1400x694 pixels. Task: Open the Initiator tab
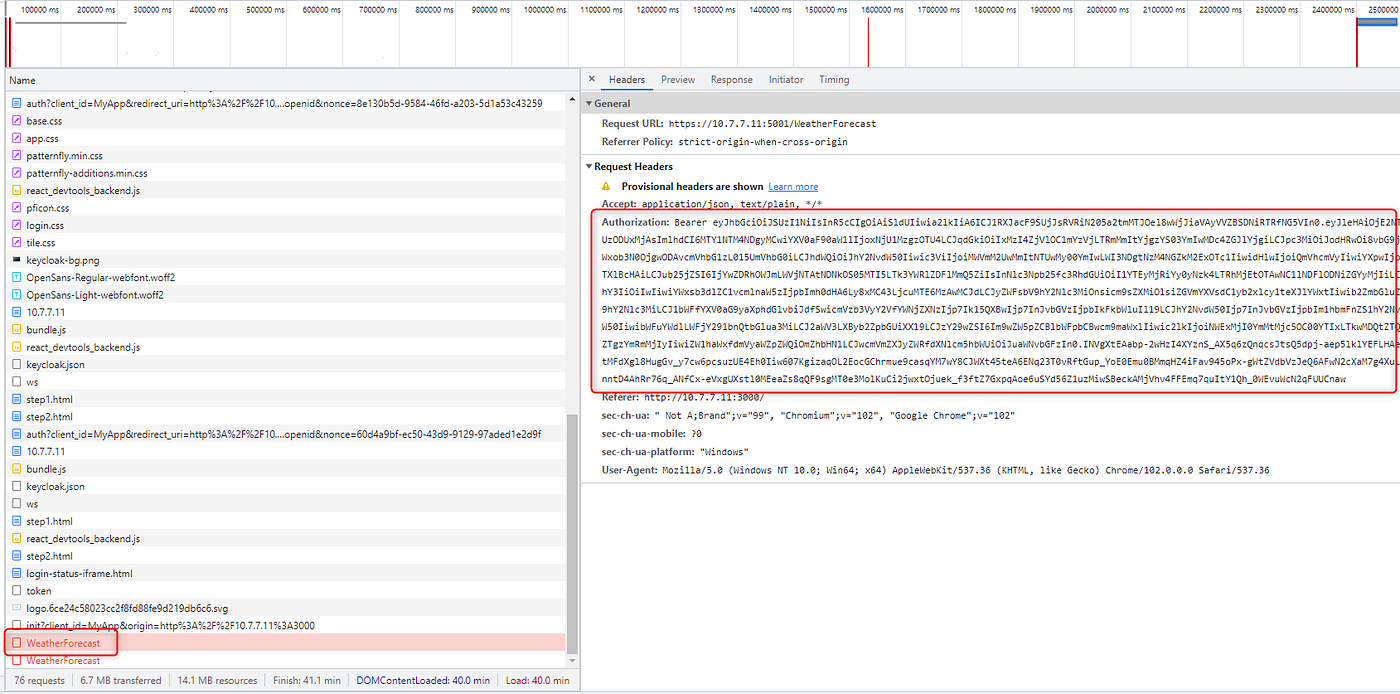coord(786,80)
